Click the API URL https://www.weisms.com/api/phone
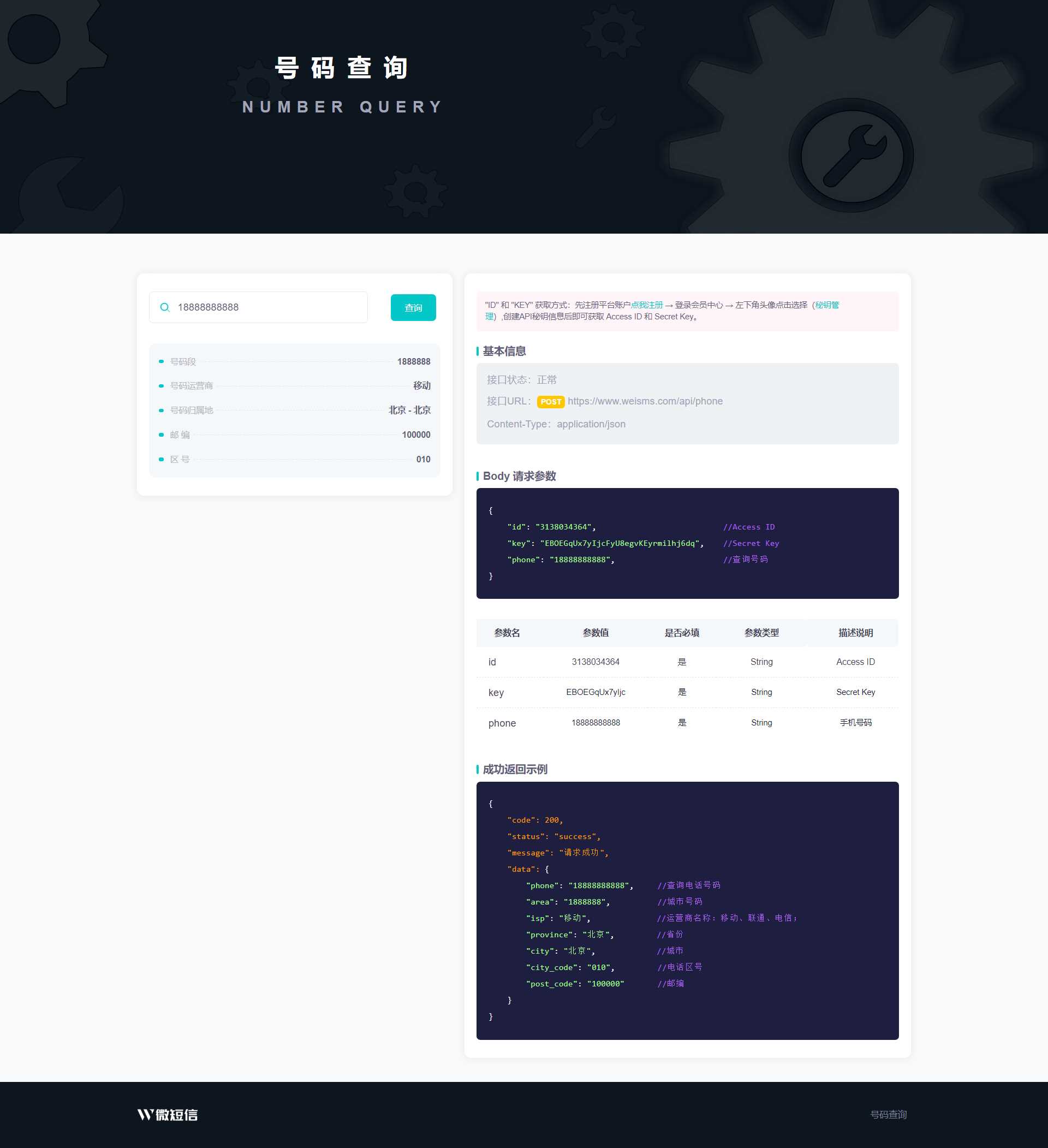The height and width of the screenshot is (1148, 1048). [x=645, y=401]
